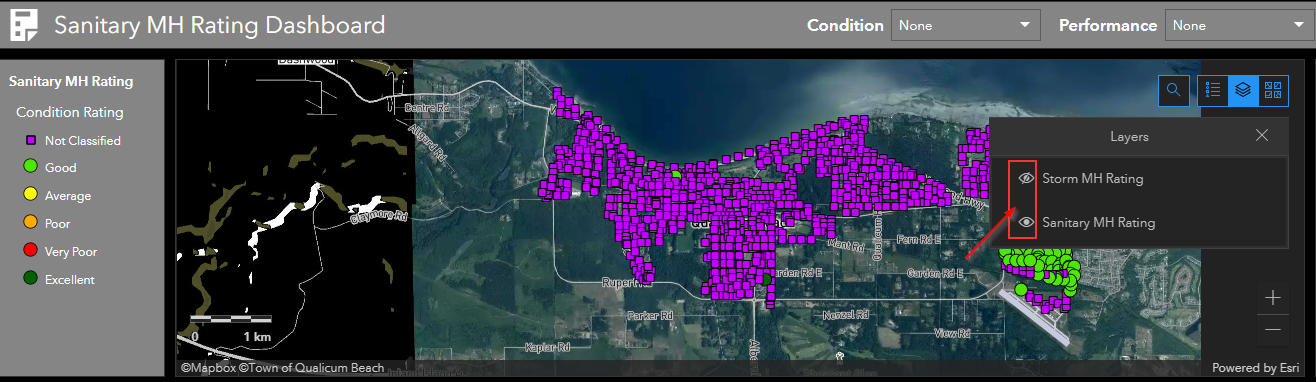Click the Performance filter label
Viewport: 1316px width, 382px height.
pos(1108,26)
